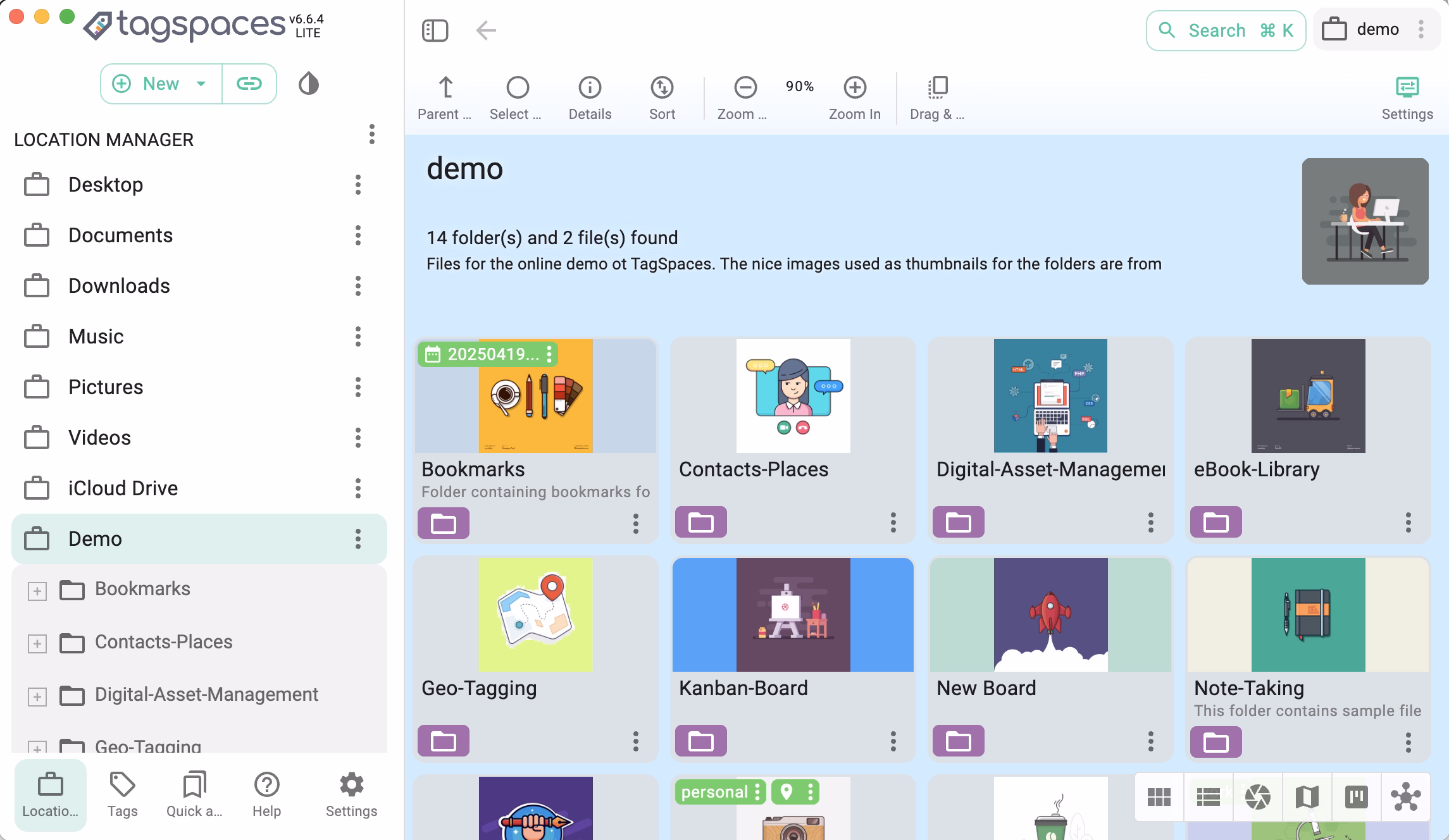1449x840 pixels.
Task: Switch to the map view perspective
Action: (1307, 797)
